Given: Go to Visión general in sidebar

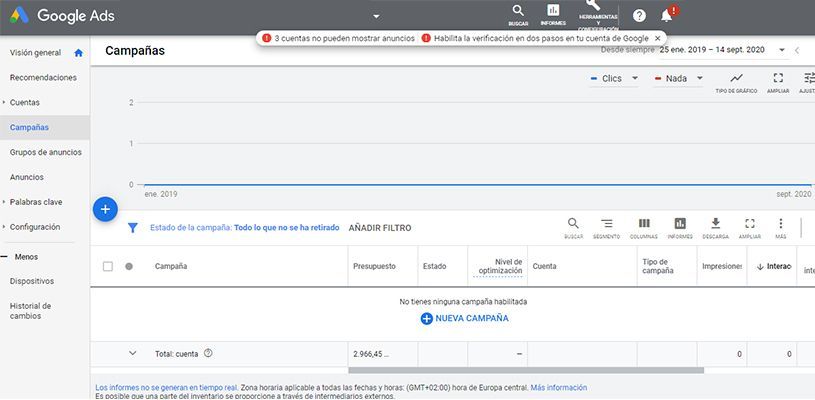Looking at the screenshot, I should click(35, 52).
